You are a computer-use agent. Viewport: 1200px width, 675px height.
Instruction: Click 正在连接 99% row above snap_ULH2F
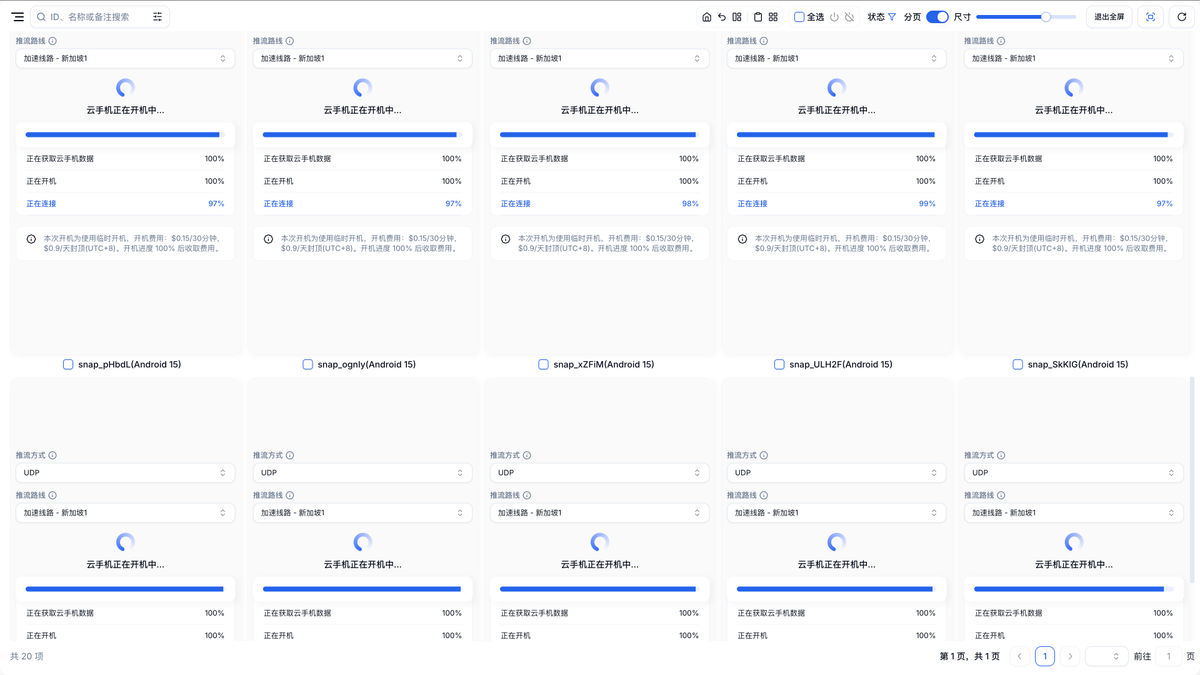[x=836, y=204]
